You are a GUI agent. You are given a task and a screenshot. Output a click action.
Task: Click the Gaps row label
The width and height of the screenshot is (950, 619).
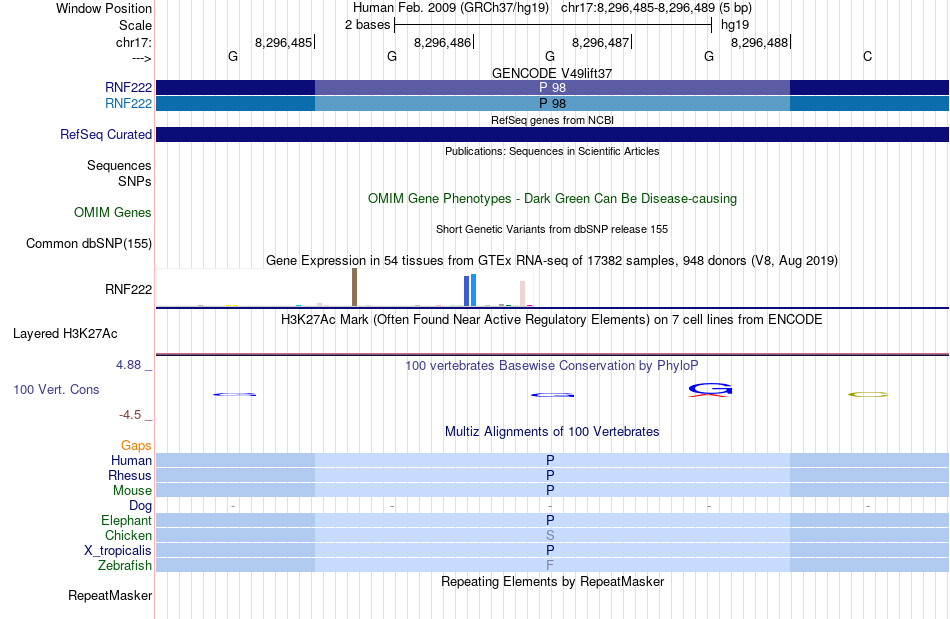pyautogui.click(x=136, y=446)
